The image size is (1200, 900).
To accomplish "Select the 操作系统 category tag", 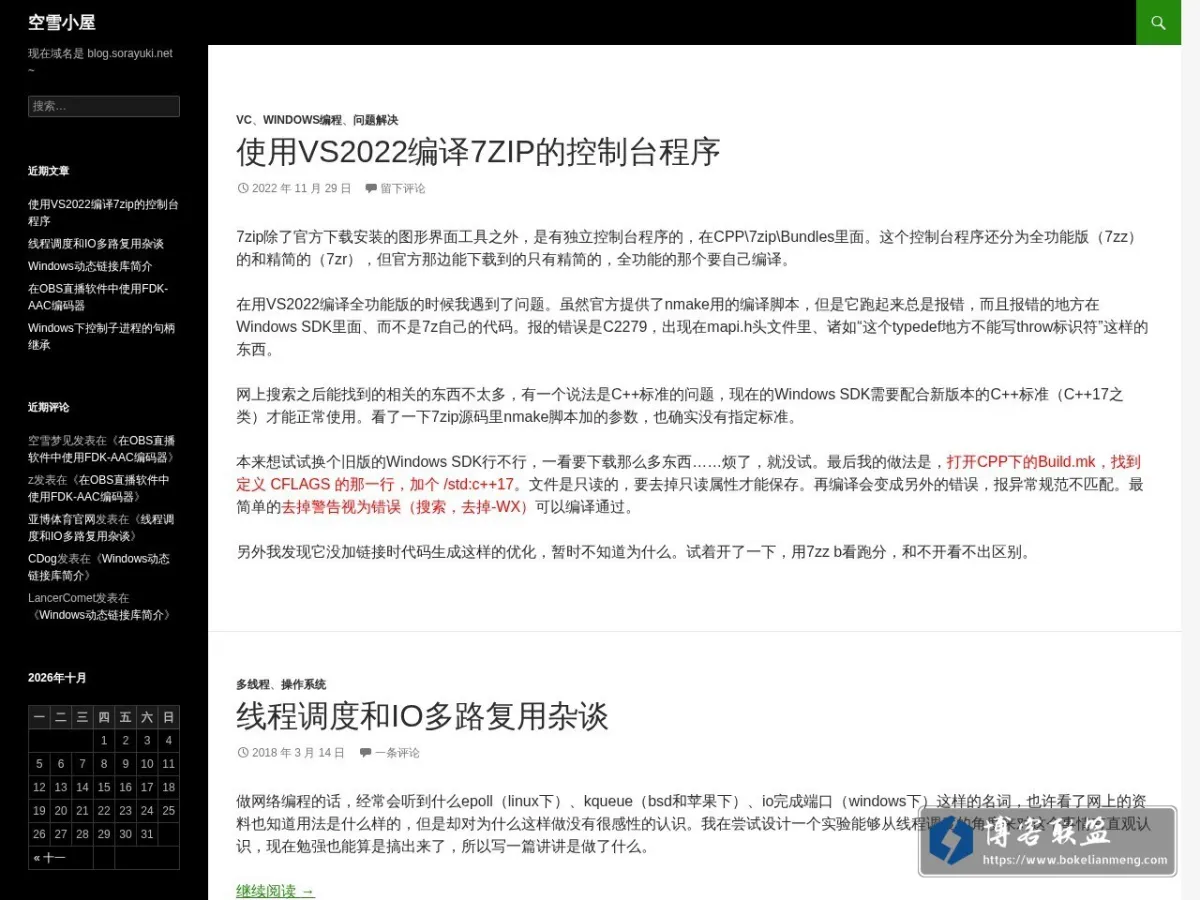I will [x=303, y=684].
